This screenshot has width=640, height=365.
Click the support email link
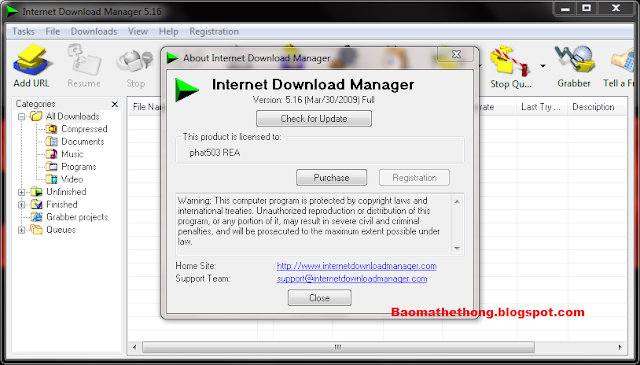(x=352, y=279)
